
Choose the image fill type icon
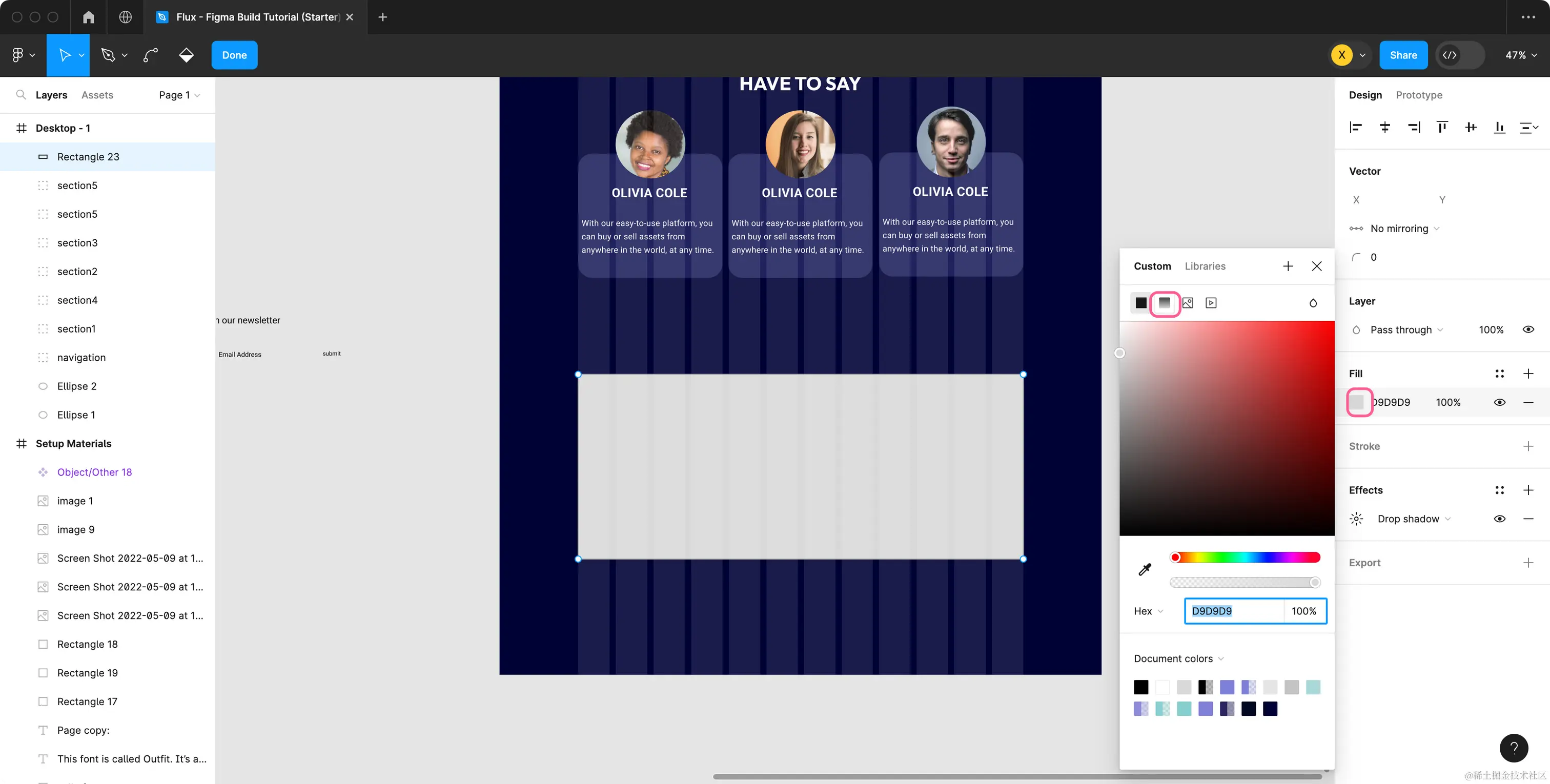coord(1188,303)
